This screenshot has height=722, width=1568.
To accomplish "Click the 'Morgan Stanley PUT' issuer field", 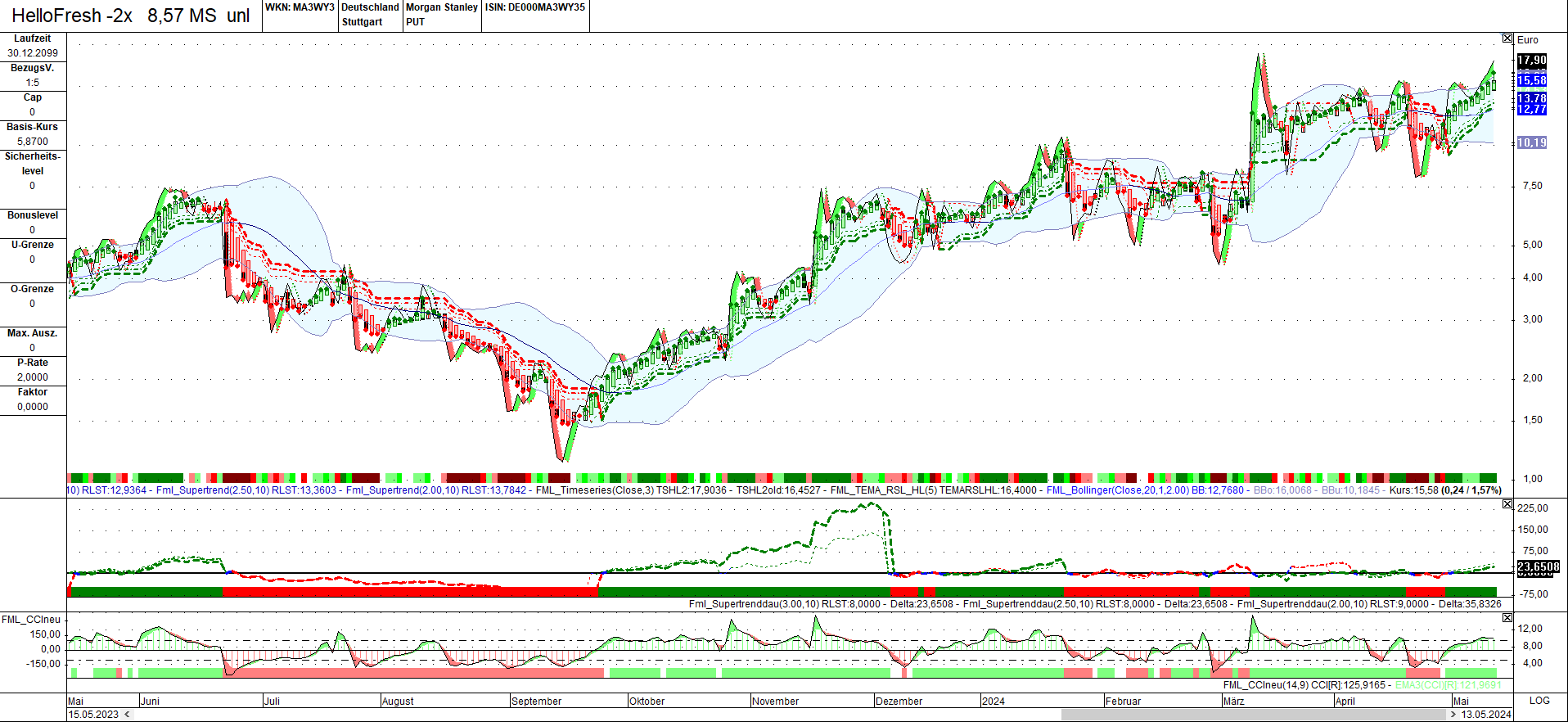I will point(442,15).
